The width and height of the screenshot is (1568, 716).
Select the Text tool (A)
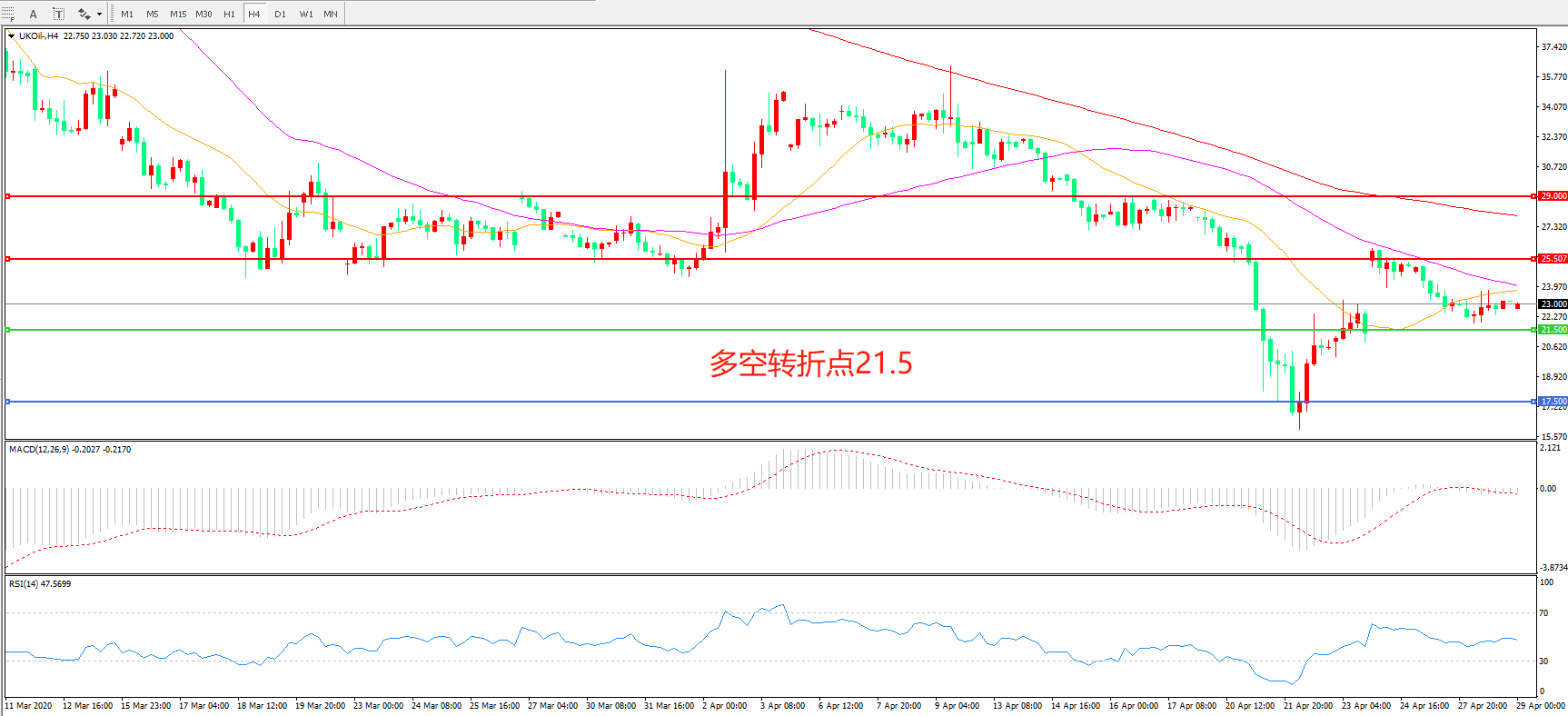(x=34, y=14)
